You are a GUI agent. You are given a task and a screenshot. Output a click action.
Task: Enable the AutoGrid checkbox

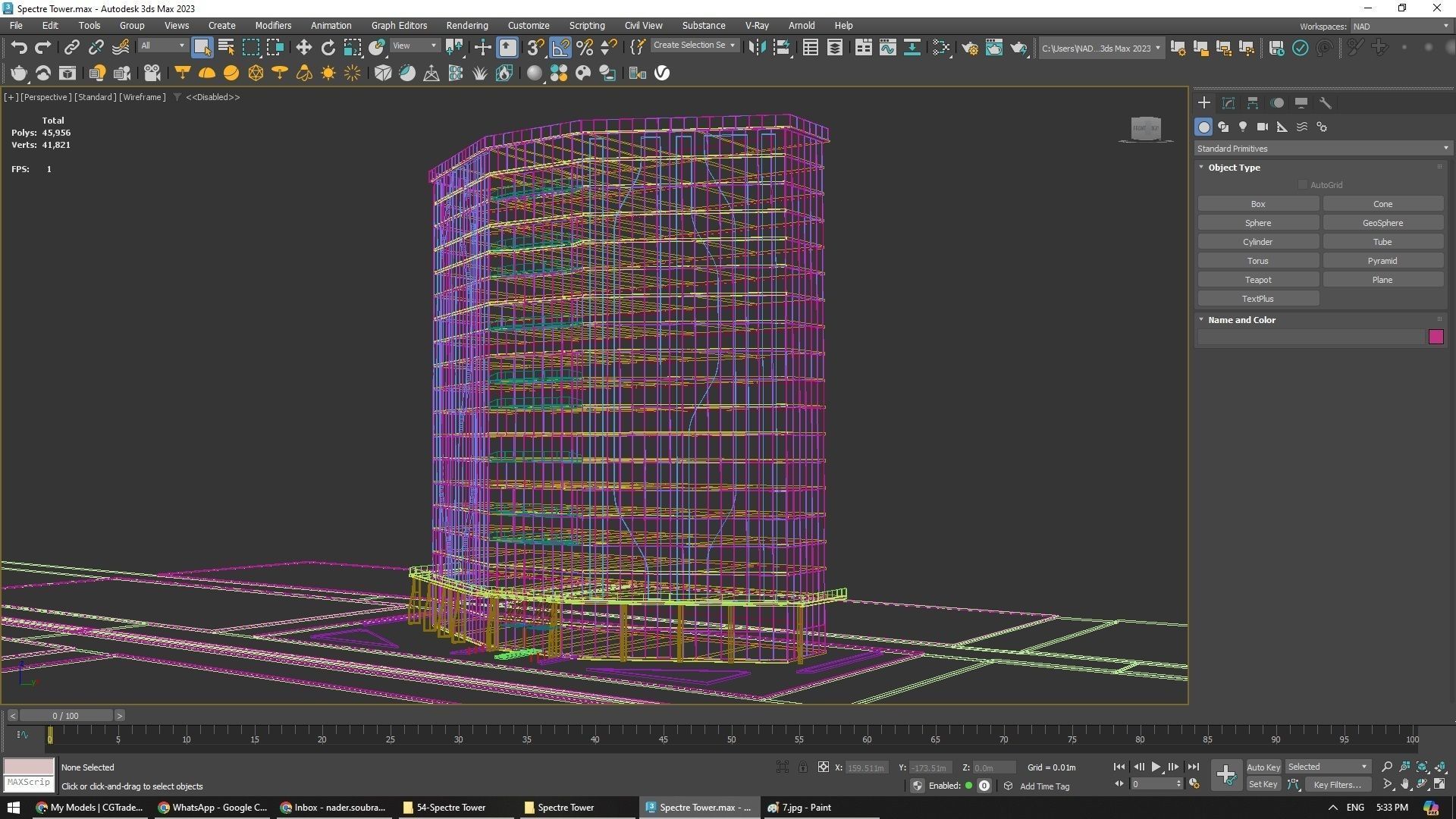pyautogui.click(x=1303, y=185)
